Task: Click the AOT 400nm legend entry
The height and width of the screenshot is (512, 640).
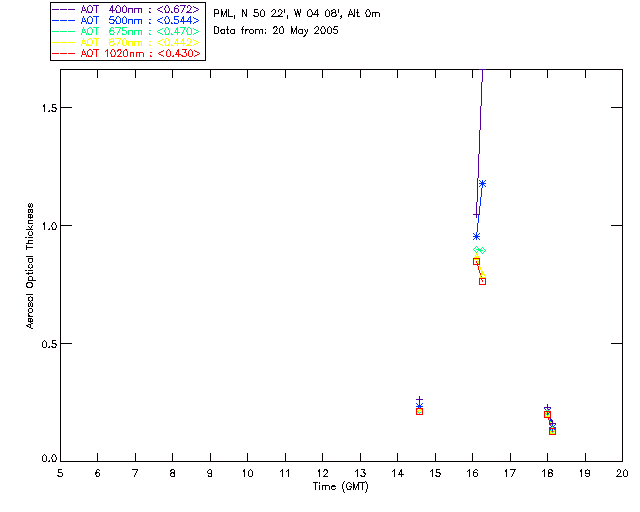Action: tap(126, 9)
